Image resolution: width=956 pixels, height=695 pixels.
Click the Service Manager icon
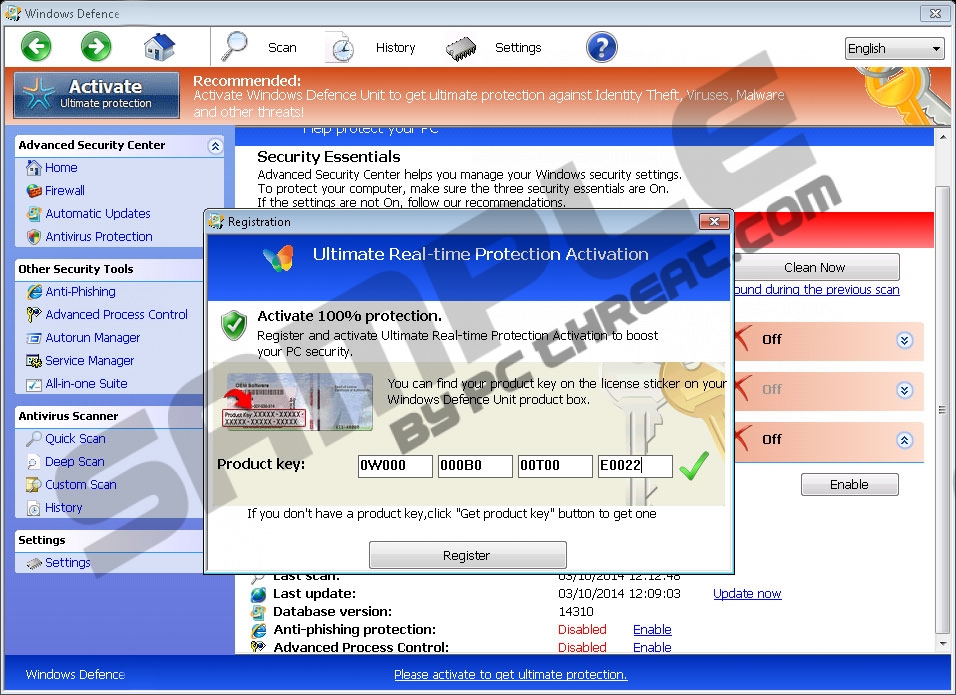(34, 361)
